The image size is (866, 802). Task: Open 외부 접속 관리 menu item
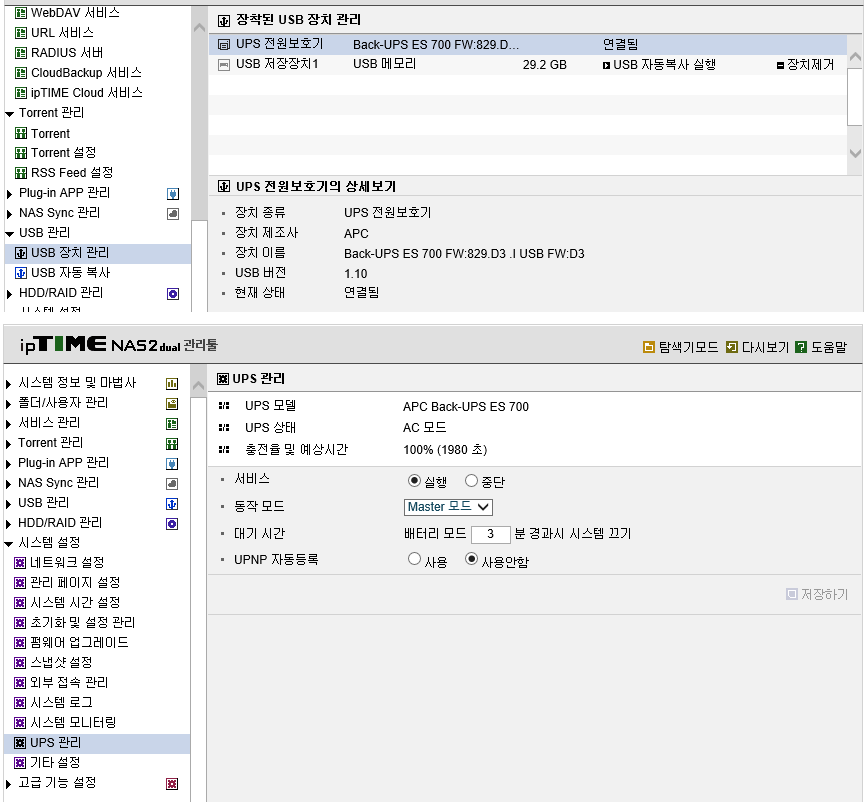tap(69, 682)
